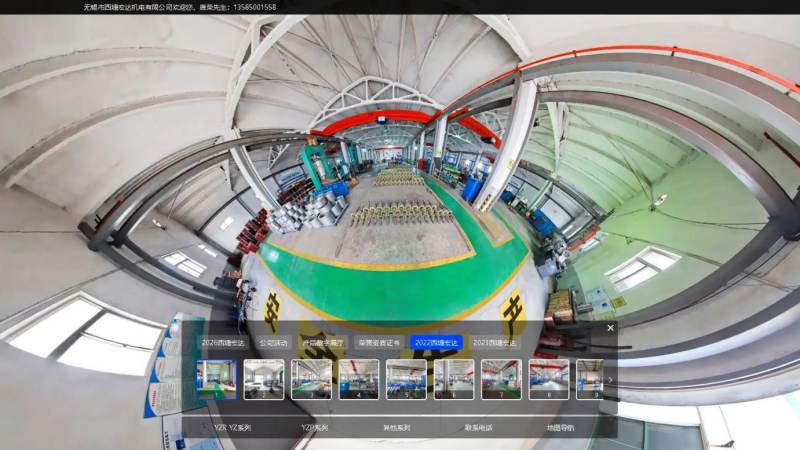Select scene thumbnail number 5
This screenshot has width=800, height=450.
406,379
